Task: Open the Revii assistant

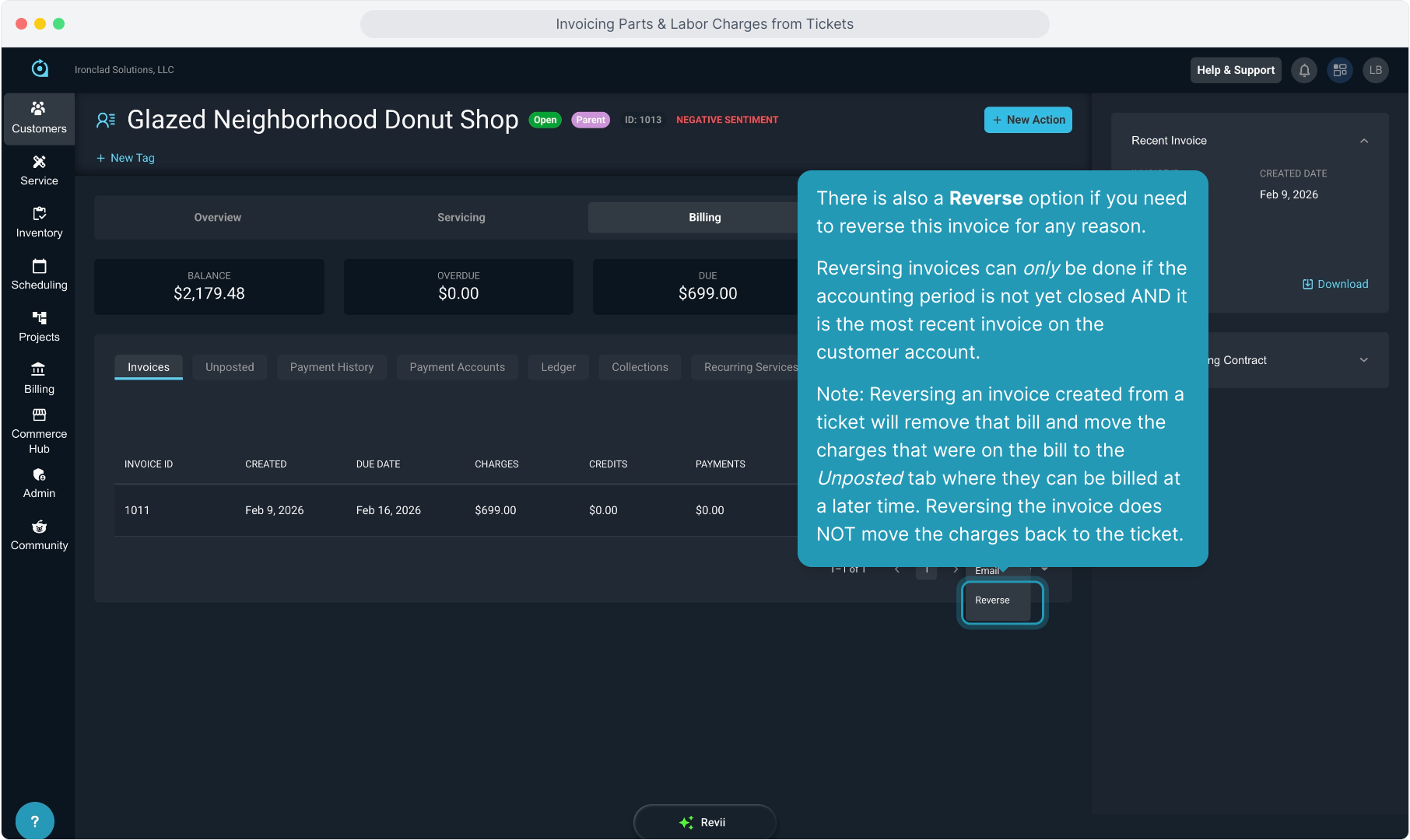Action: tap(704, 822)
